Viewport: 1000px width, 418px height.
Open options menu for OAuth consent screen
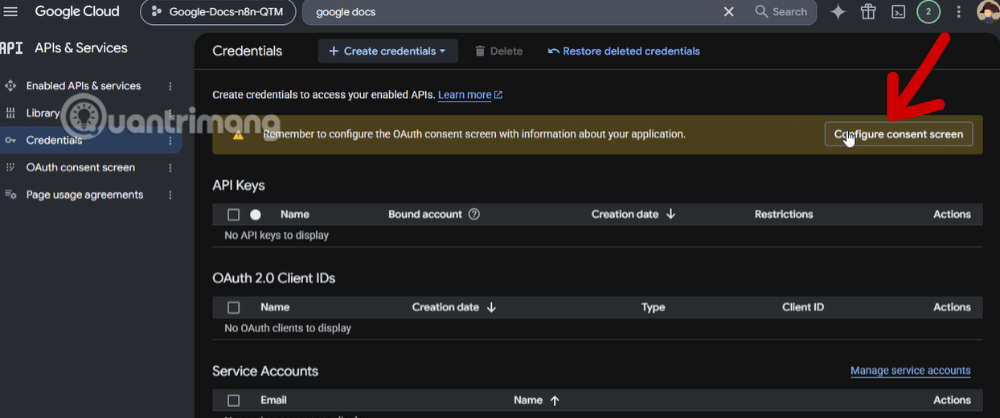click(x=170, y=167)
